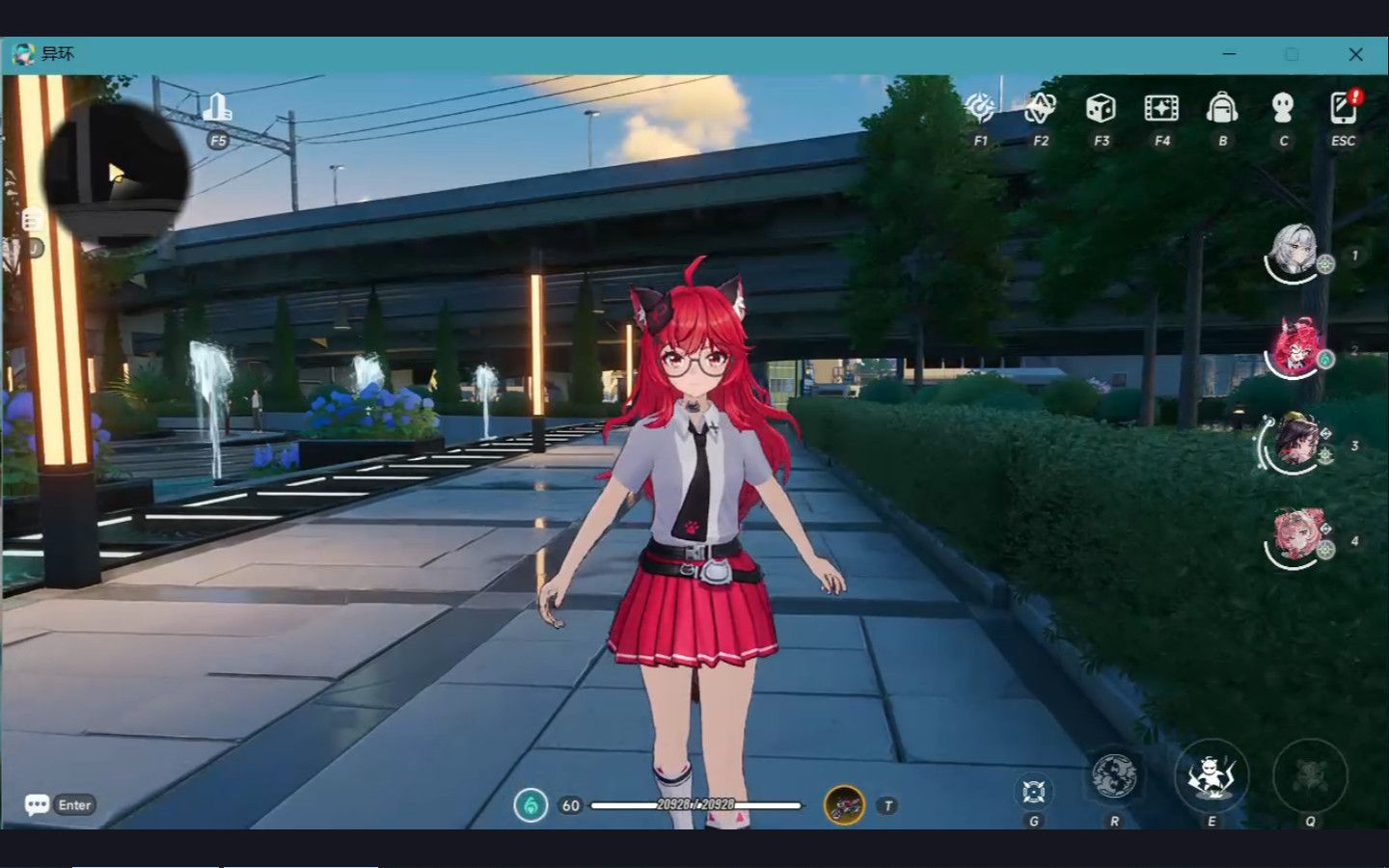Open the F4 sparkle film menu
This screenshot has width=1389, height=868.
1161,108
